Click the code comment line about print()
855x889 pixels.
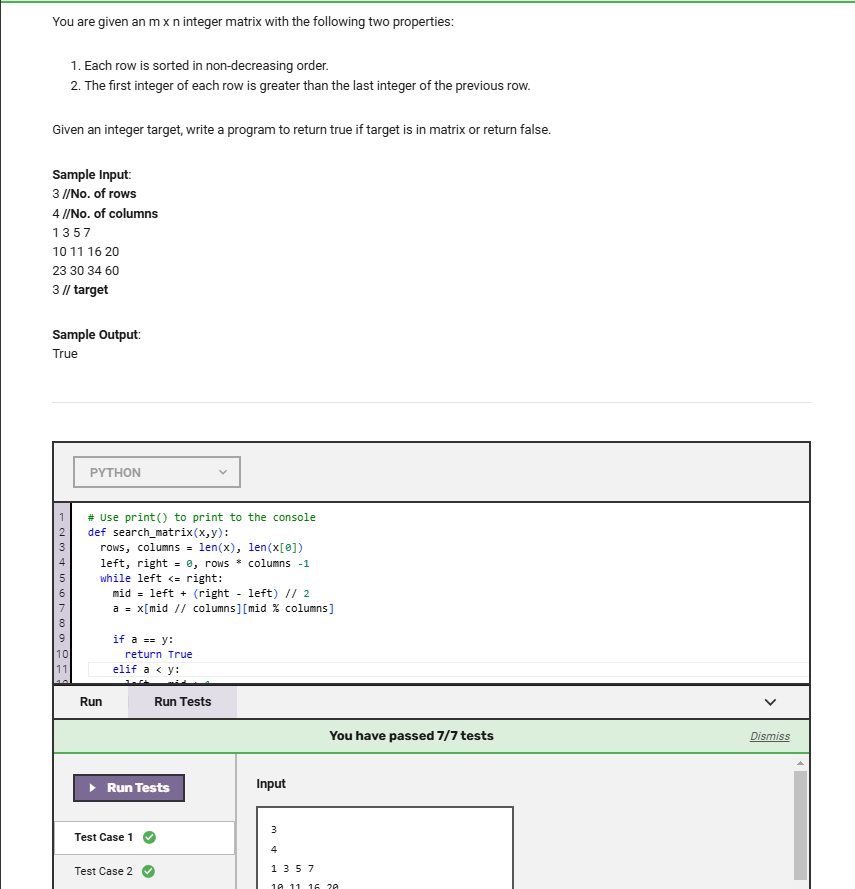pyautogui.click(x=201, y=517)
